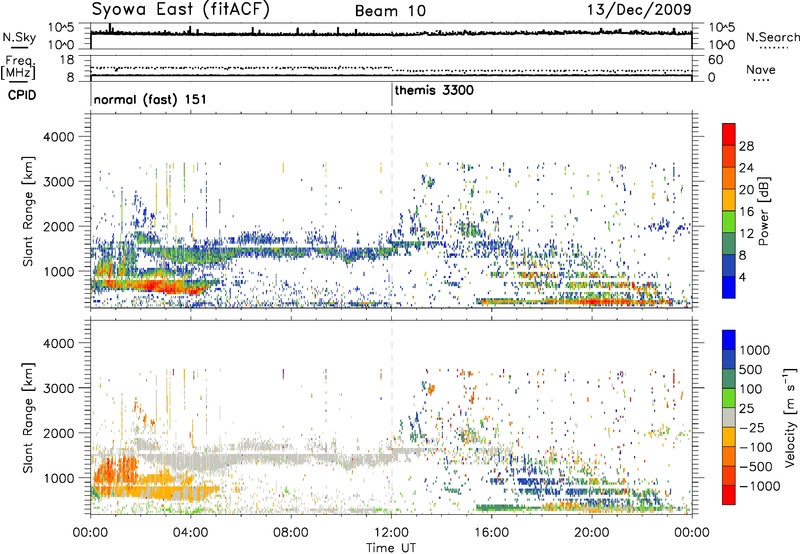
Task: Click the 'Velocity [m s⁻¹]' colorbar label
Action: [790, 417]
